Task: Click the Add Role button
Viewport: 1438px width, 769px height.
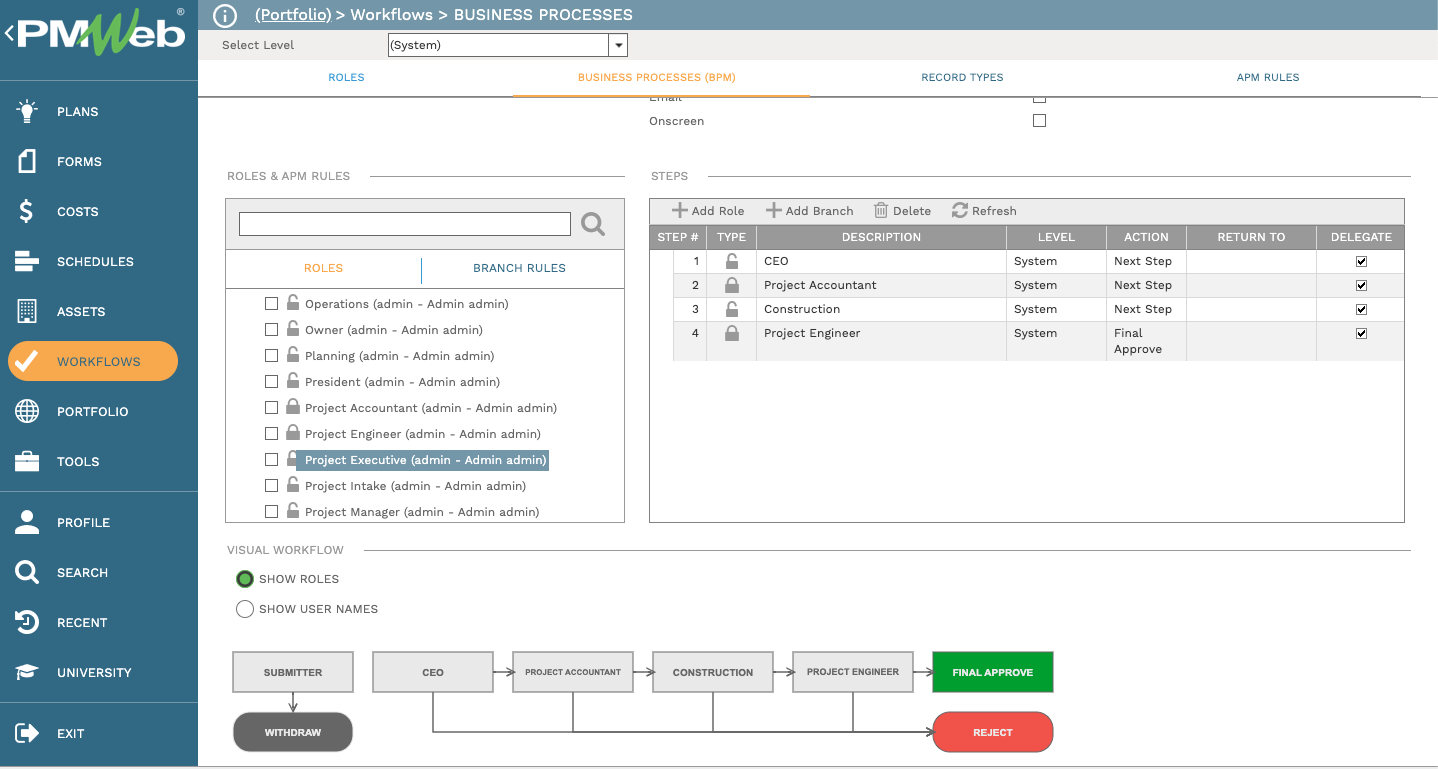Action: (x=708, y=211)
